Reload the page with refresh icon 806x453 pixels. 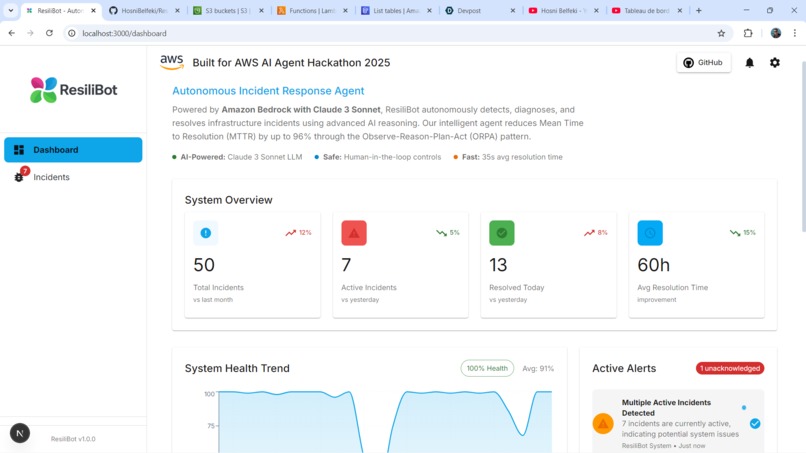(49, 33)
